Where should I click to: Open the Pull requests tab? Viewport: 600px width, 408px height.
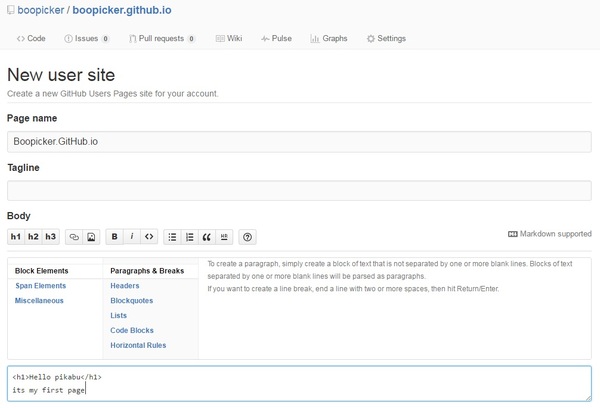160,39
